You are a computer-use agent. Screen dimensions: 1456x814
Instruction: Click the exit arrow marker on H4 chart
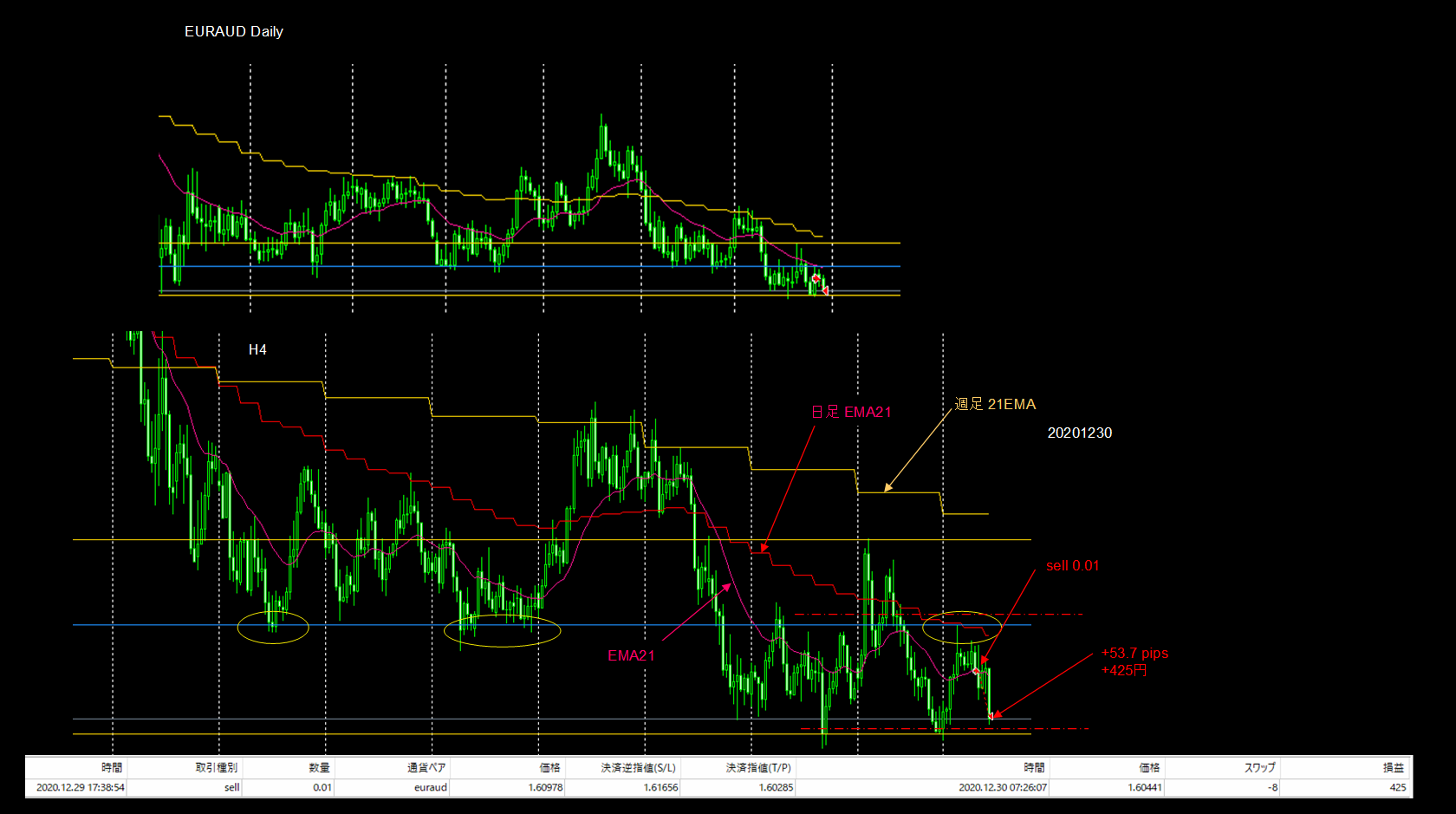tap(991, 715)
